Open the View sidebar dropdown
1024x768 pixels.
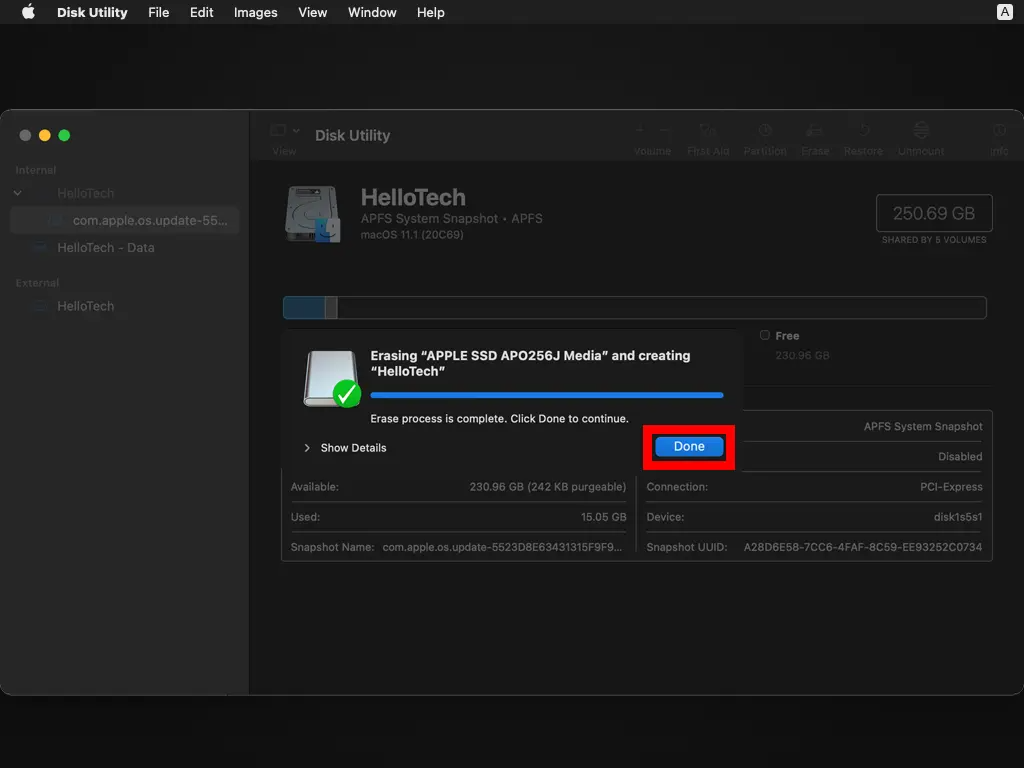pos(285,131)
